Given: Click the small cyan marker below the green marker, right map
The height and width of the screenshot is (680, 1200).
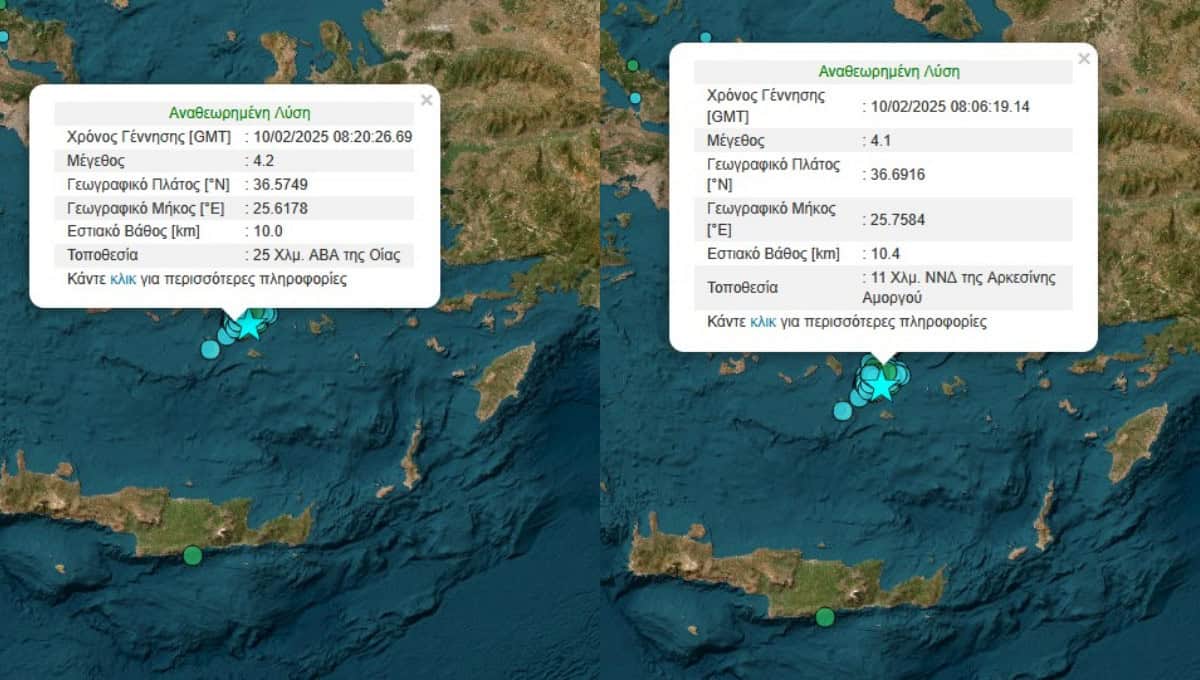Looking at the screenshot, I should [x=635, y=98].
